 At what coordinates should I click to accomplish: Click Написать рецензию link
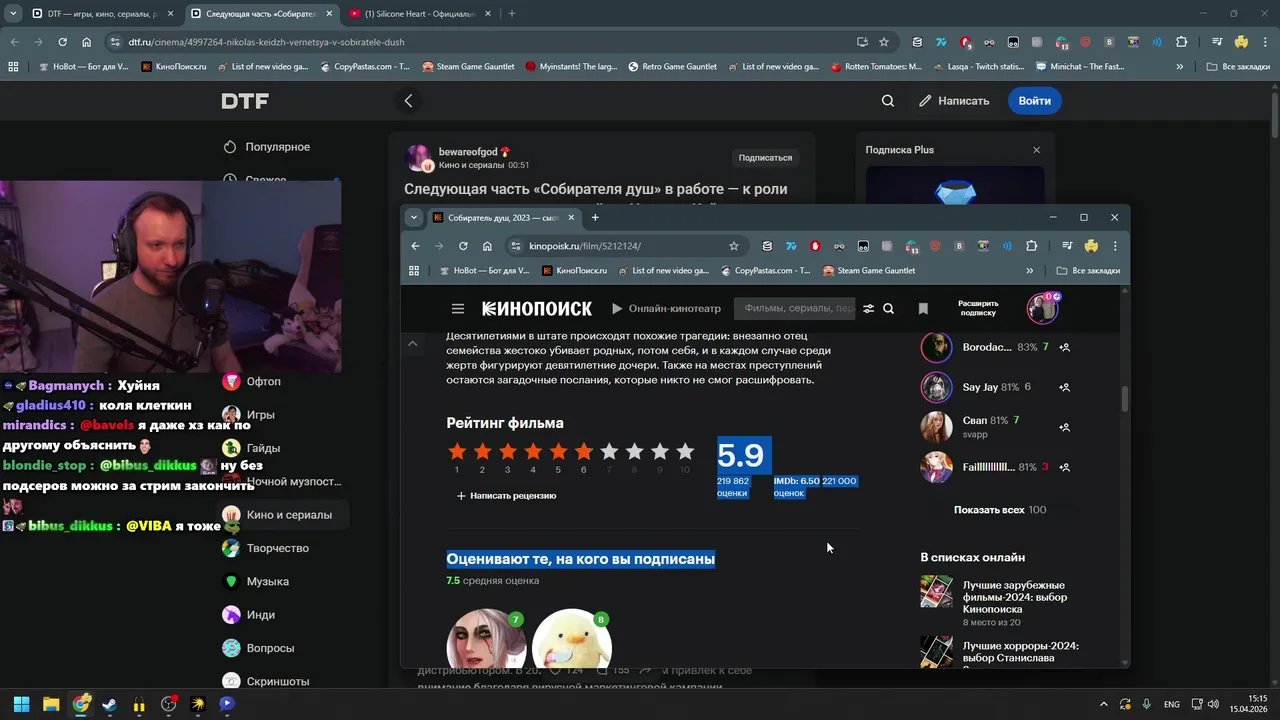pyautogui.click(x=506, y=496)
